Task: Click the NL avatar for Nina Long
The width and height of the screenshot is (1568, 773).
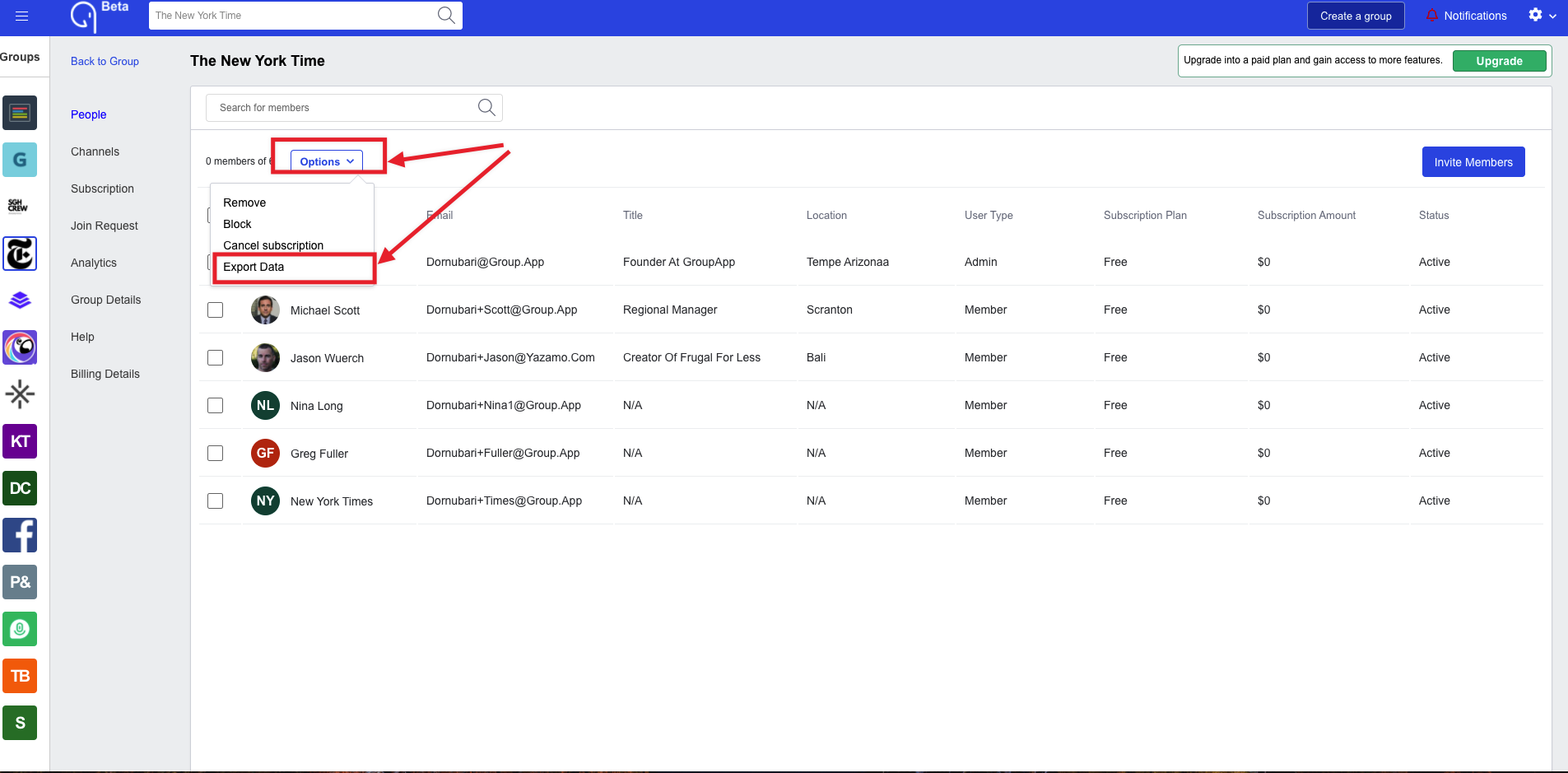Action: pos(265,405)
